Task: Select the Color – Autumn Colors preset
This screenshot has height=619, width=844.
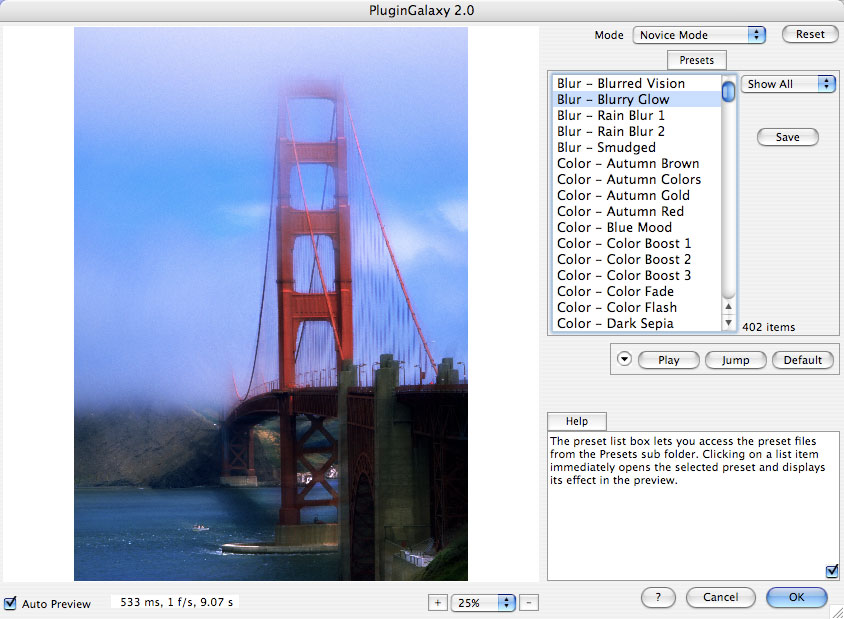Action: pyautogui.click(x=636, y=180)
